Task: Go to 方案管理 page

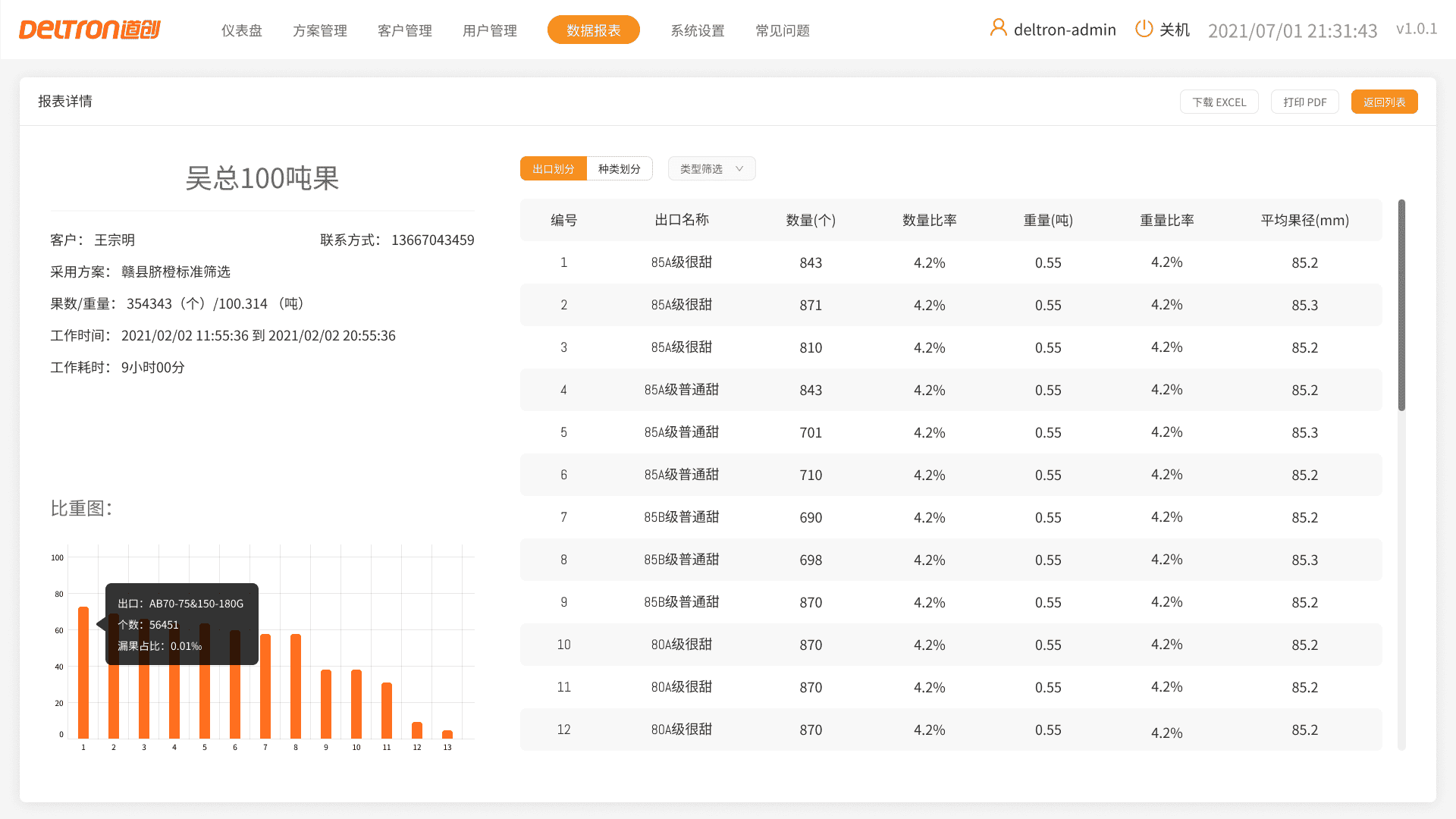Action: pyautogui.click(x=319, y=30)
